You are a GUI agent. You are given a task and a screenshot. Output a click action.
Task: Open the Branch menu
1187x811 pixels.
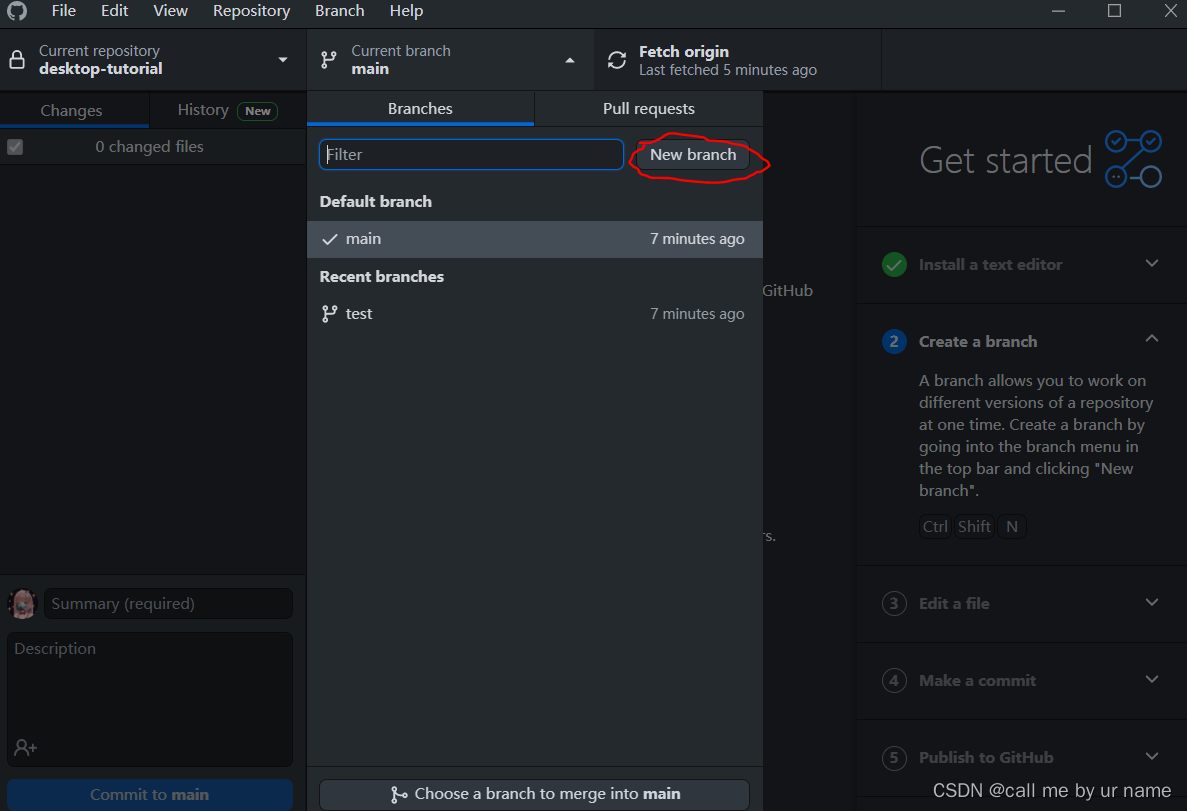[339, 11]
